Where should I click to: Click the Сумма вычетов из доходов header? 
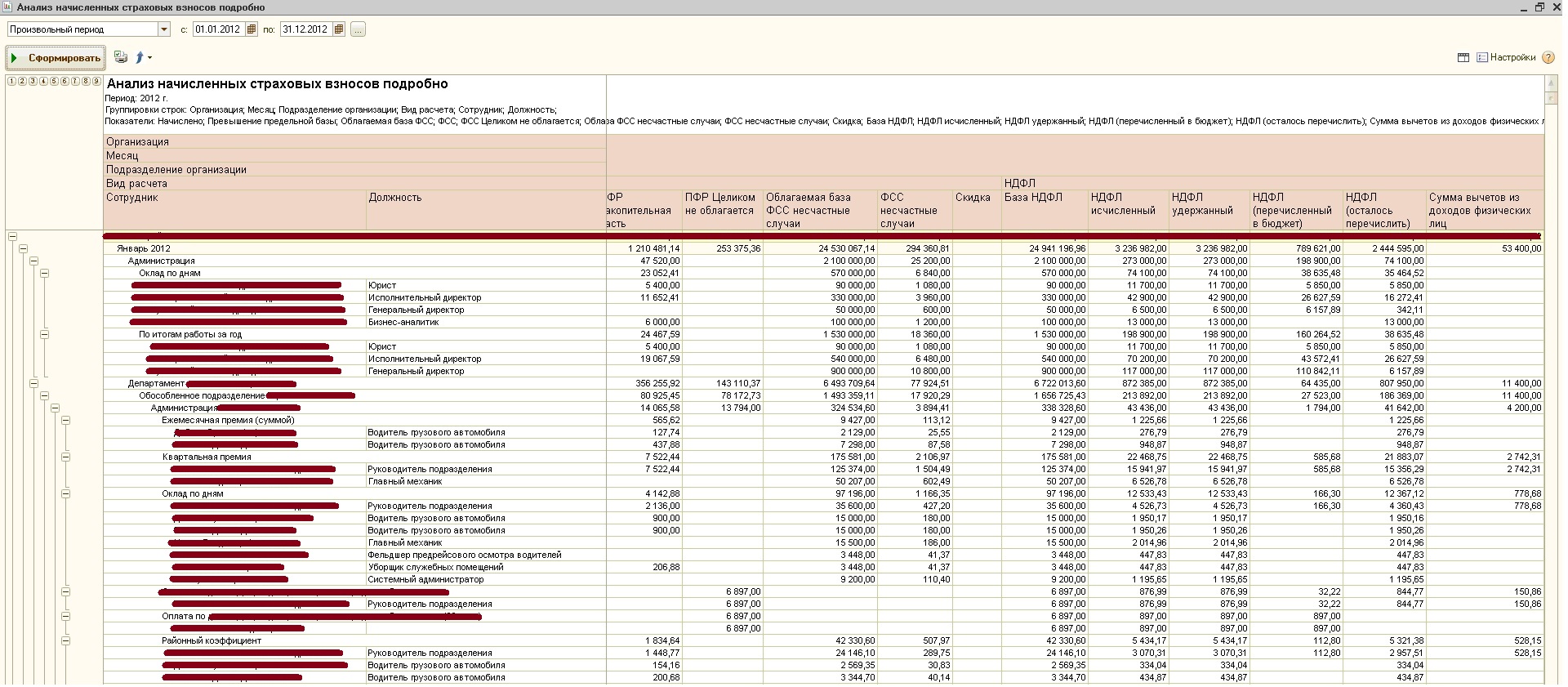[1485, 210]
